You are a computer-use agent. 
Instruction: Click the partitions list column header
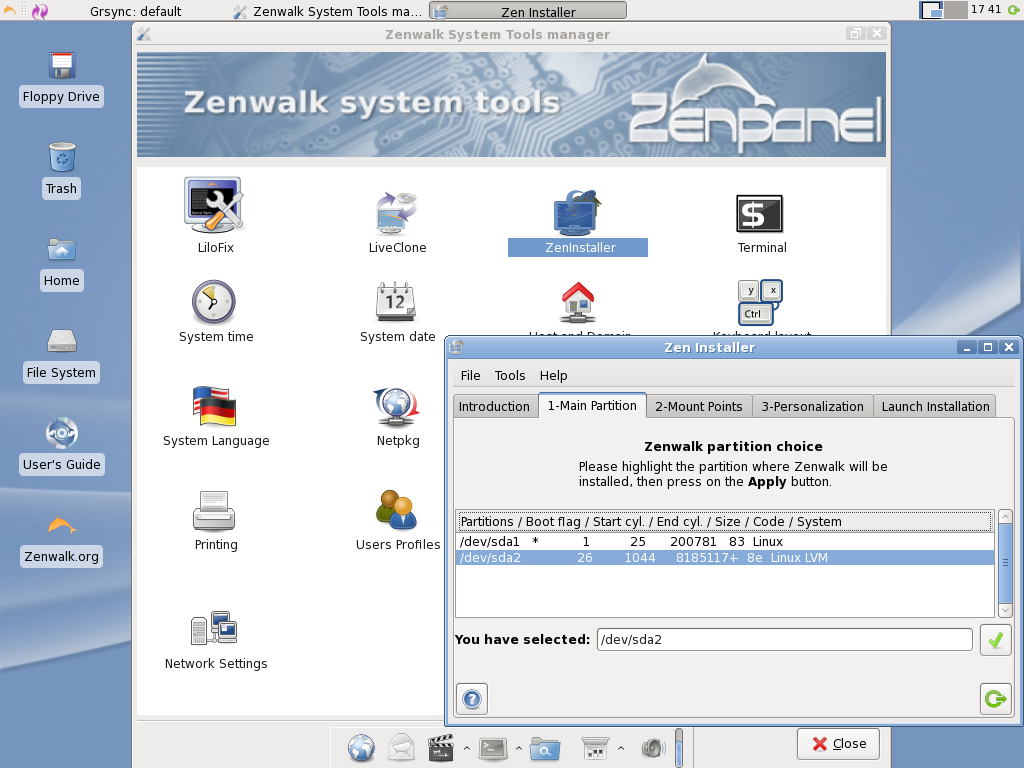click(x=725, y=521)
